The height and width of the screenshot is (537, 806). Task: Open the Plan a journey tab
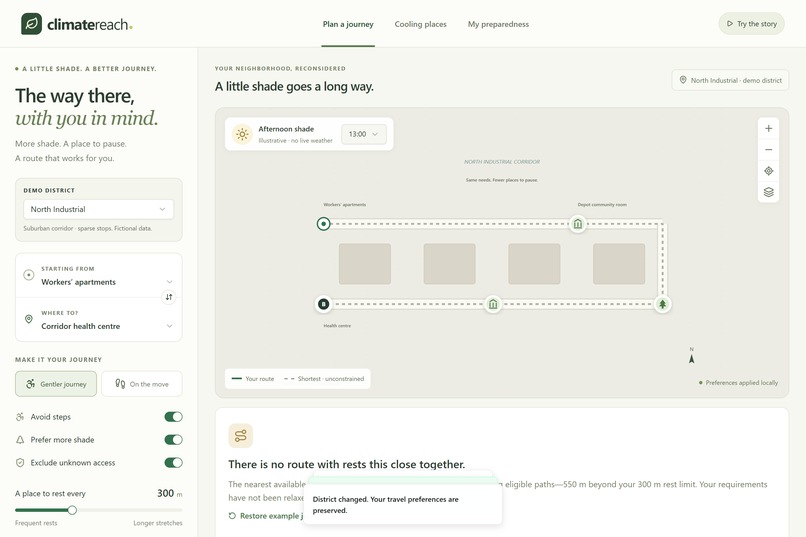coord(348,24)
